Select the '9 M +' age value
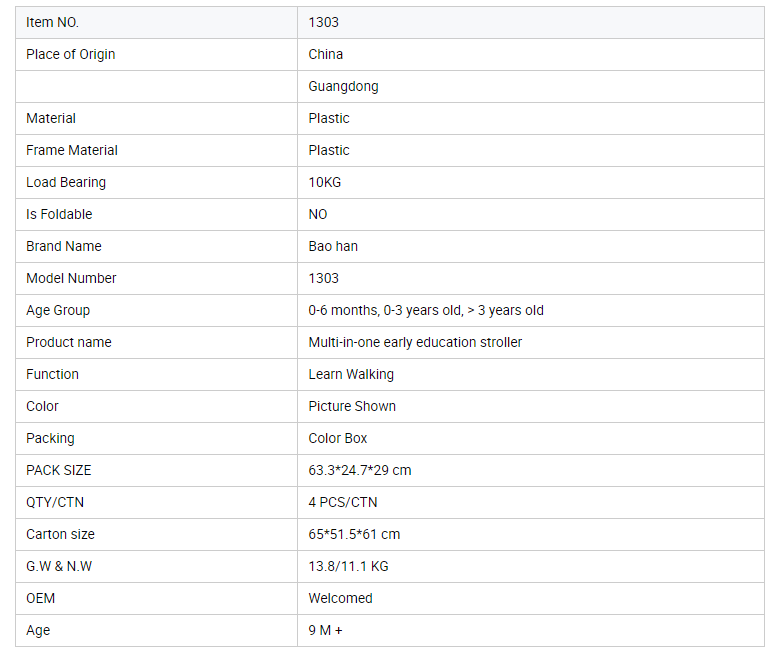 [325, 630]
